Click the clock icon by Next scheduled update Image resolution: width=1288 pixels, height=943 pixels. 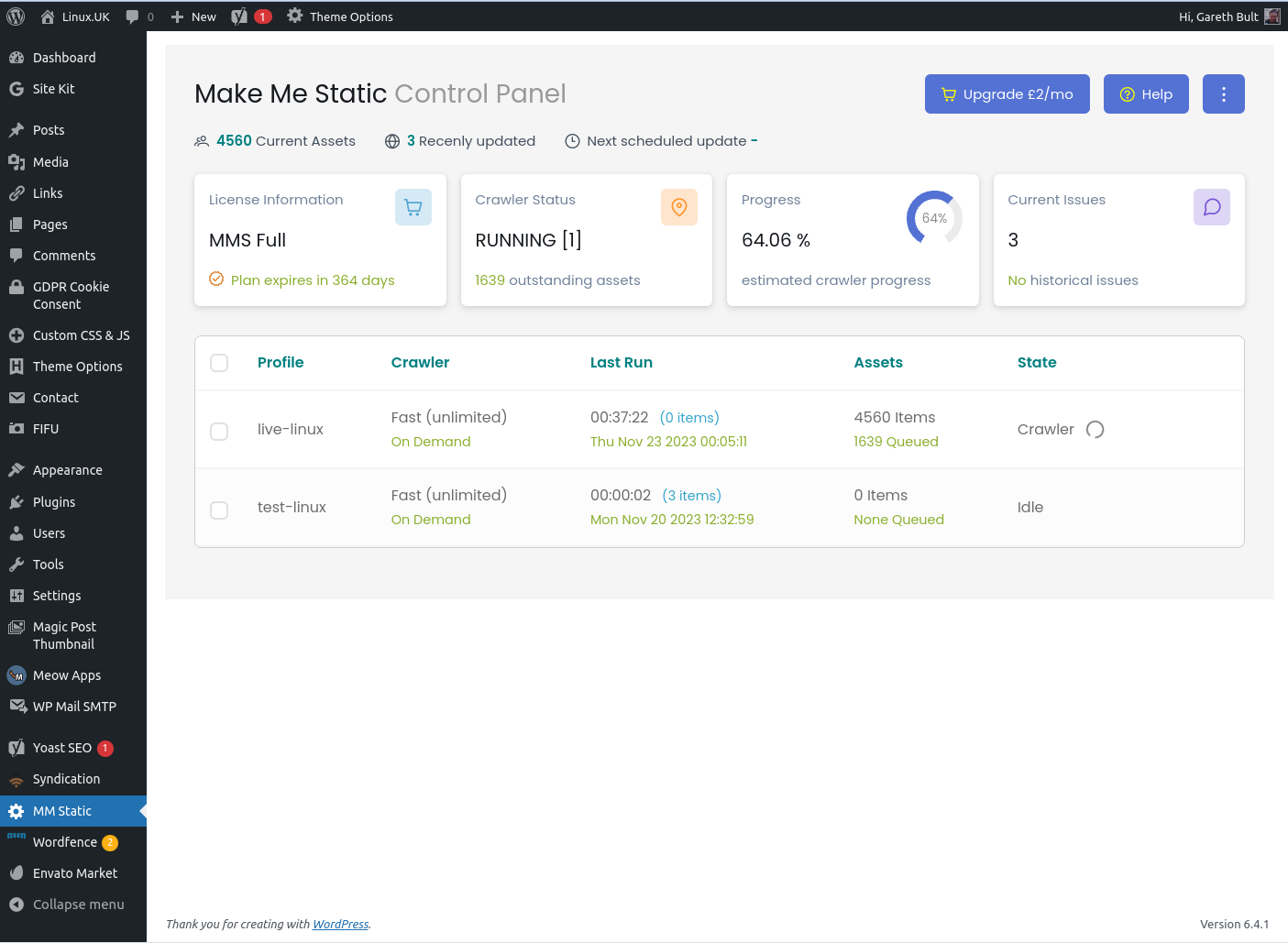point(572,141)
